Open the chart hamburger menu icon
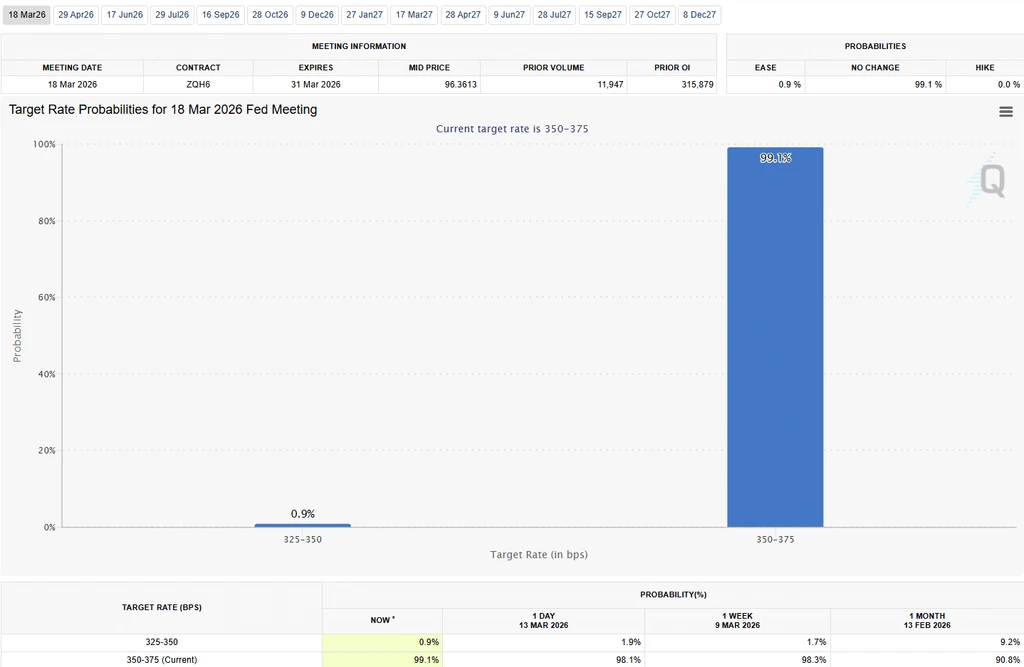The height and width of the screenshot is (667, 1024). coord(1006,112)
